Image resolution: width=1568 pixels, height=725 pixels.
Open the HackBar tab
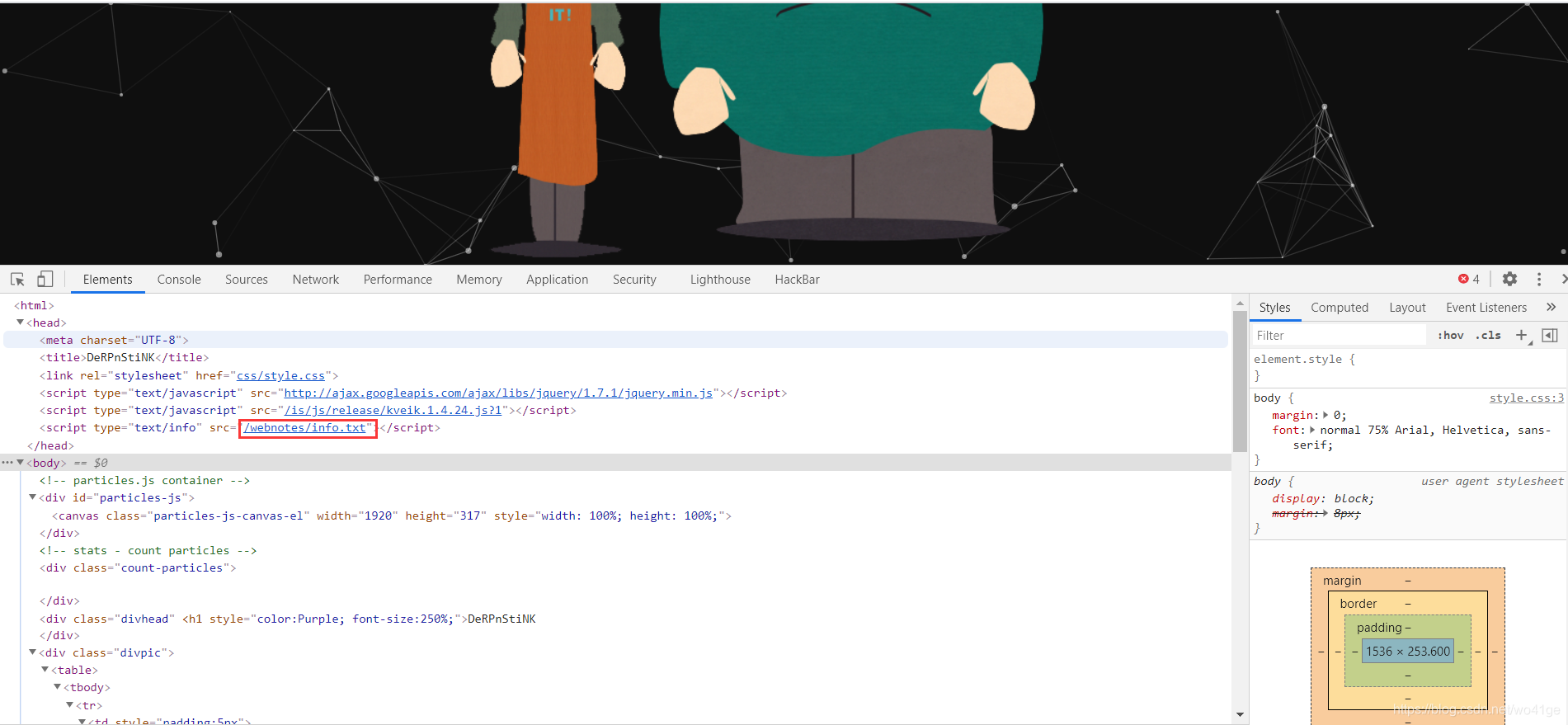[x=797, y=280]
